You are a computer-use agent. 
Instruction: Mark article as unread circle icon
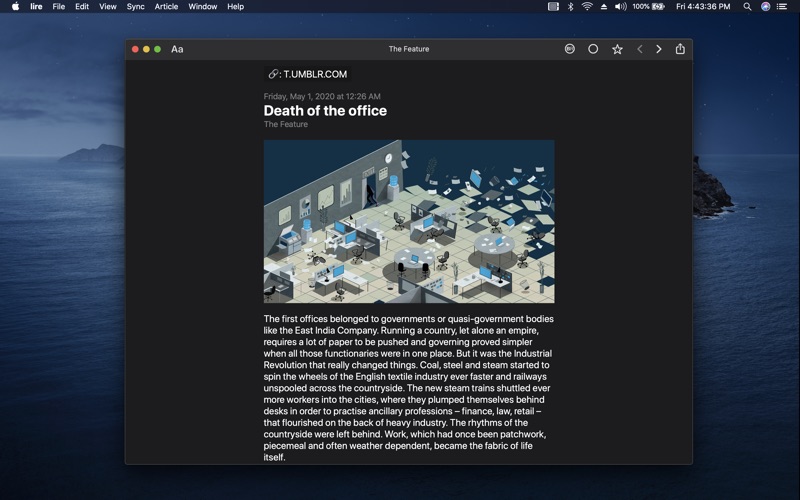click(x=593, y=49)
